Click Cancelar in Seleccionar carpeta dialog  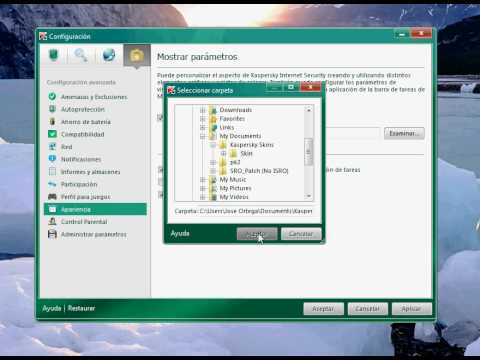pos(301,234)
